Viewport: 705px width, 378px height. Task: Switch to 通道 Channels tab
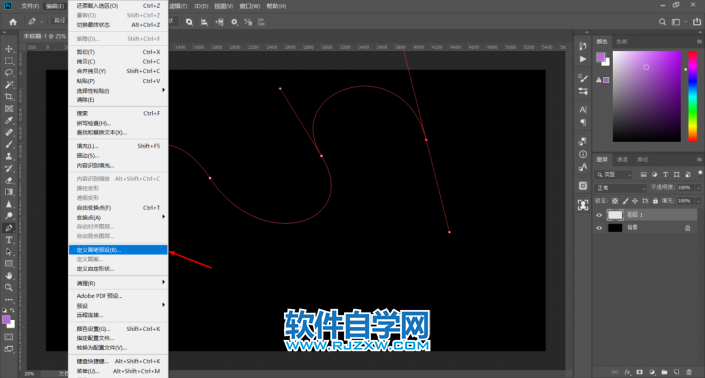(622, 159)
